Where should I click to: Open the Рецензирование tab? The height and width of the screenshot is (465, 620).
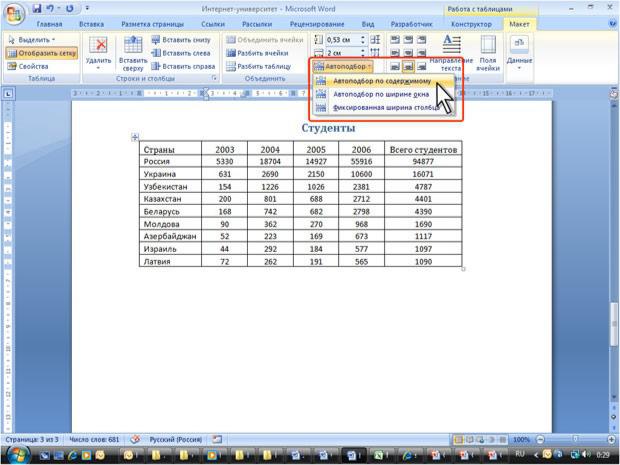pos(317,24)
